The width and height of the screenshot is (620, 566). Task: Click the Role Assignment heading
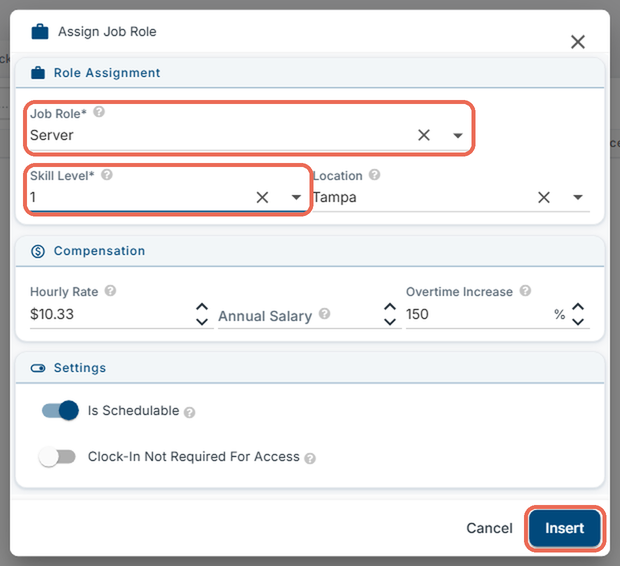click(107, 73)
